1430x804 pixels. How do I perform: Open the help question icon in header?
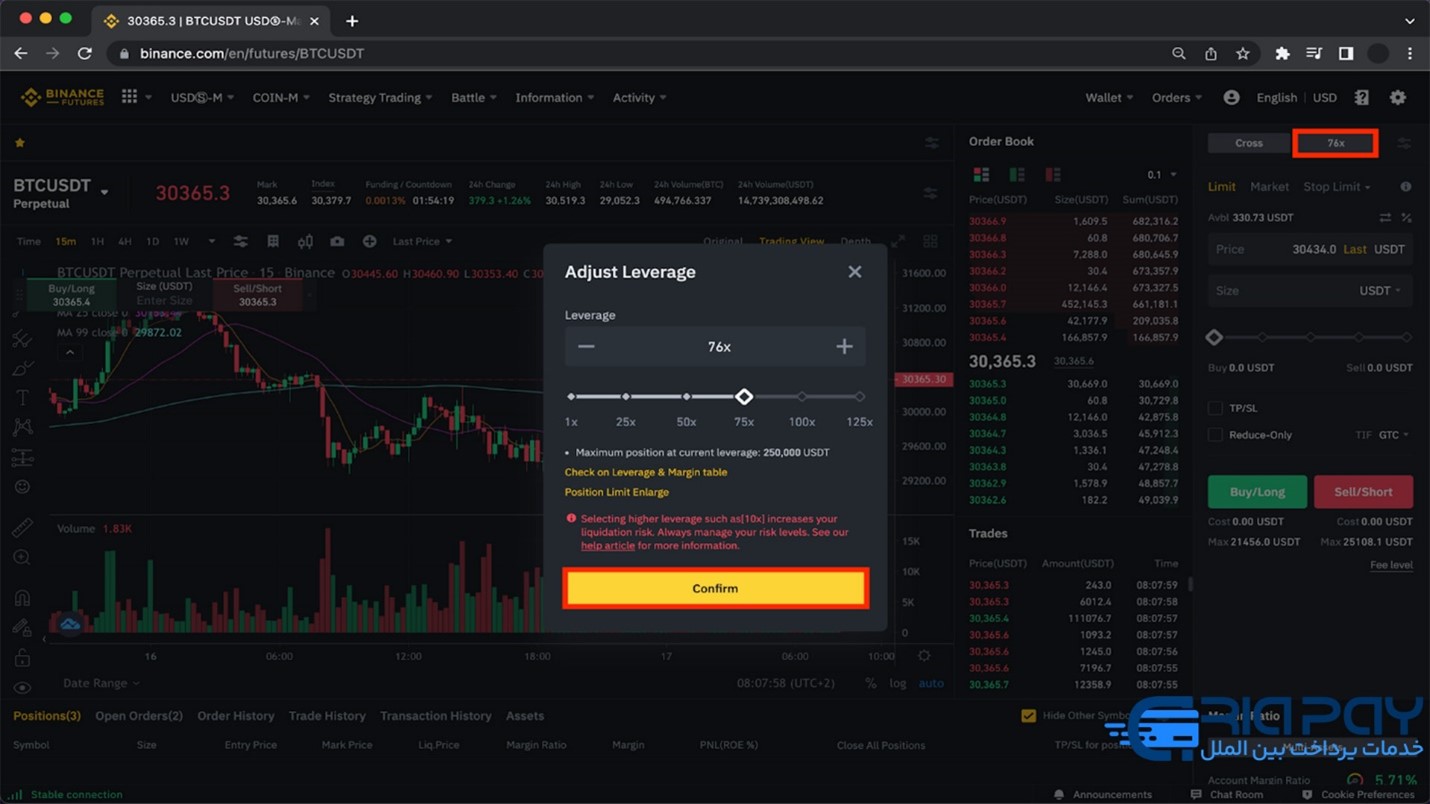click(x=1361, y=97)
